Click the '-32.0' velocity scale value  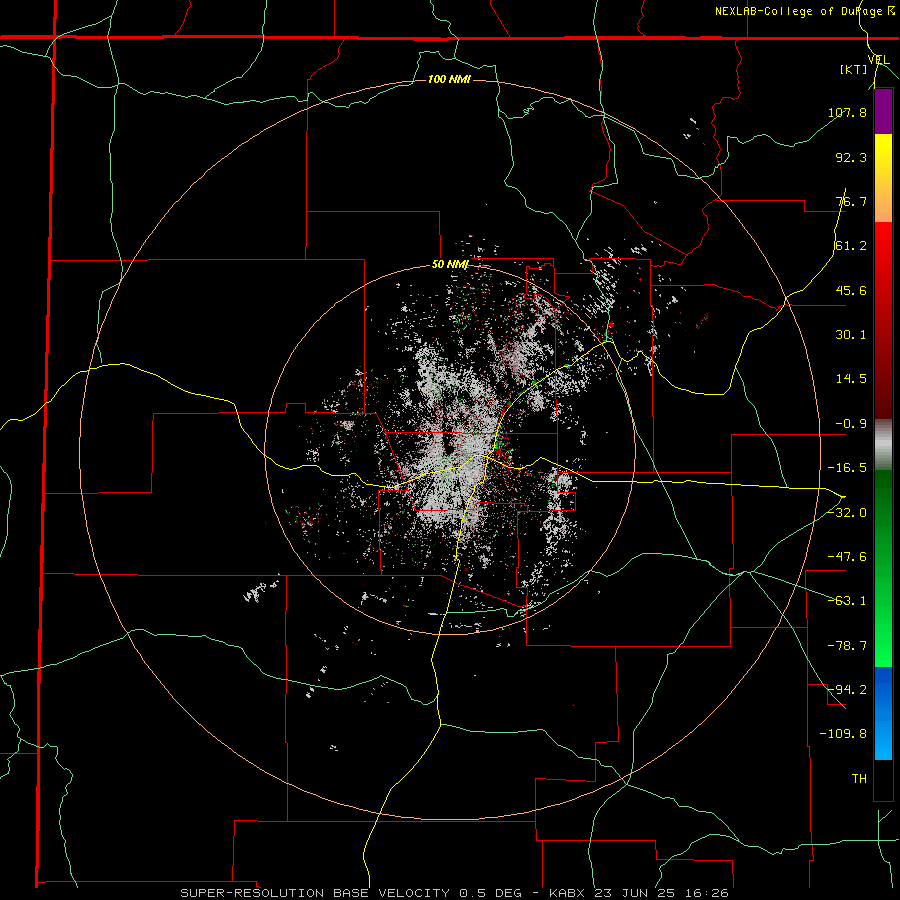click(x=847, y=513)
